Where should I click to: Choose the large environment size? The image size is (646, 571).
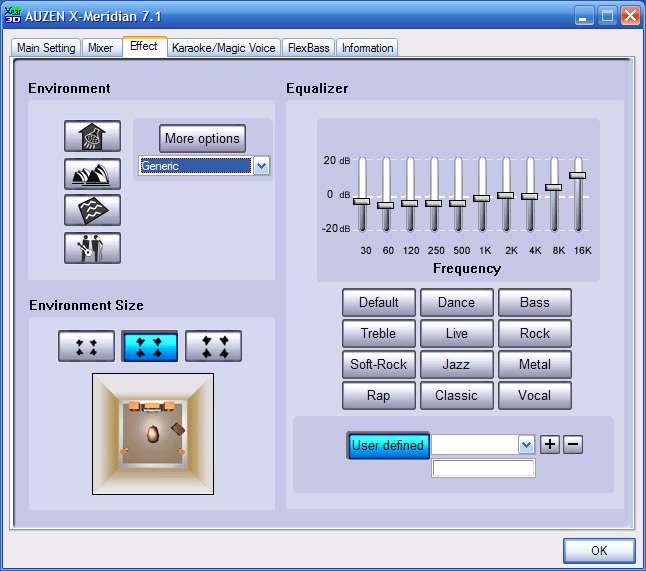pyautogui.click(x=213, y=346)
